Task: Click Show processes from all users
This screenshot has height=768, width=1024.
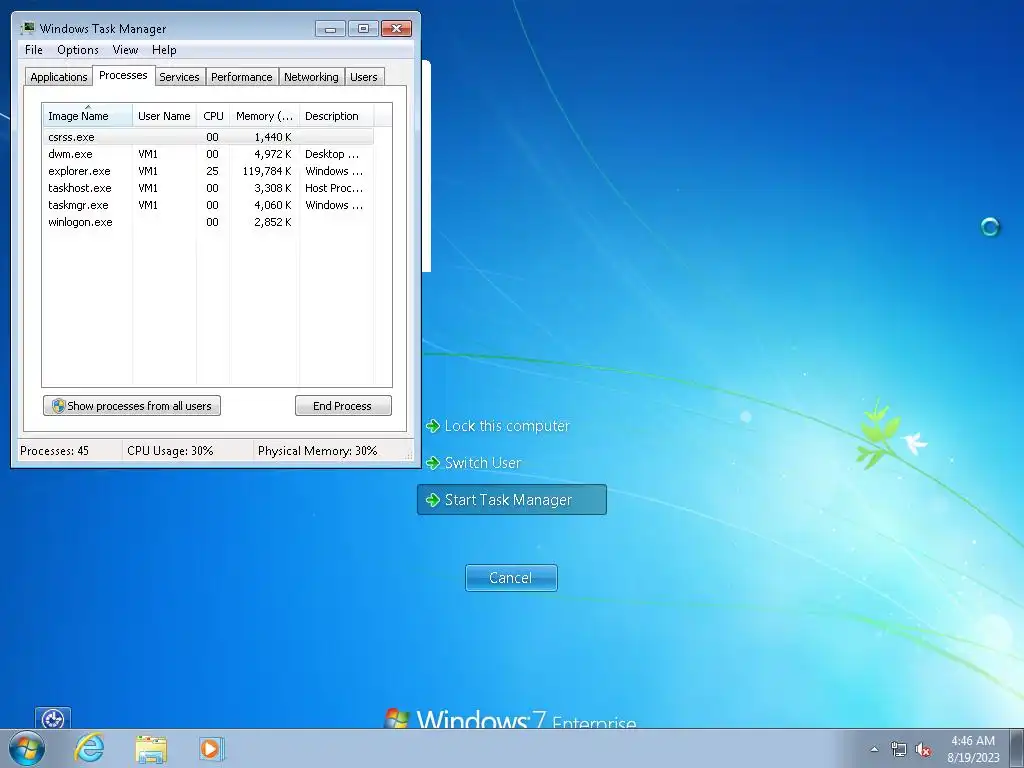Action: pos(132,406)
